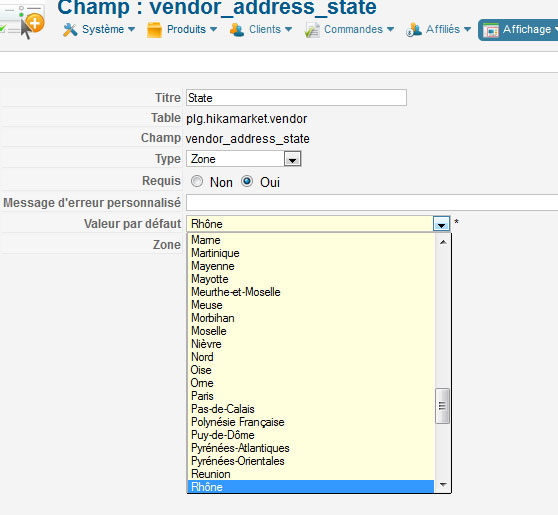
Task: Select Meurthe-et-Moselle in the list
Action: tap(311, 292)
